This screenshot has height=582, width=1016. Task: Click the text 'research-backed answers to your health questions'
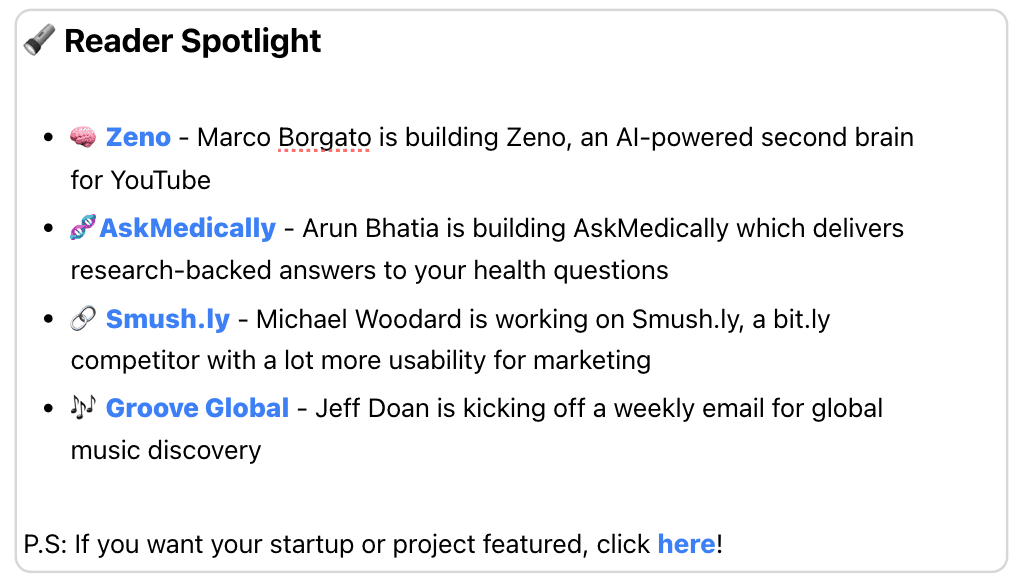369,270
